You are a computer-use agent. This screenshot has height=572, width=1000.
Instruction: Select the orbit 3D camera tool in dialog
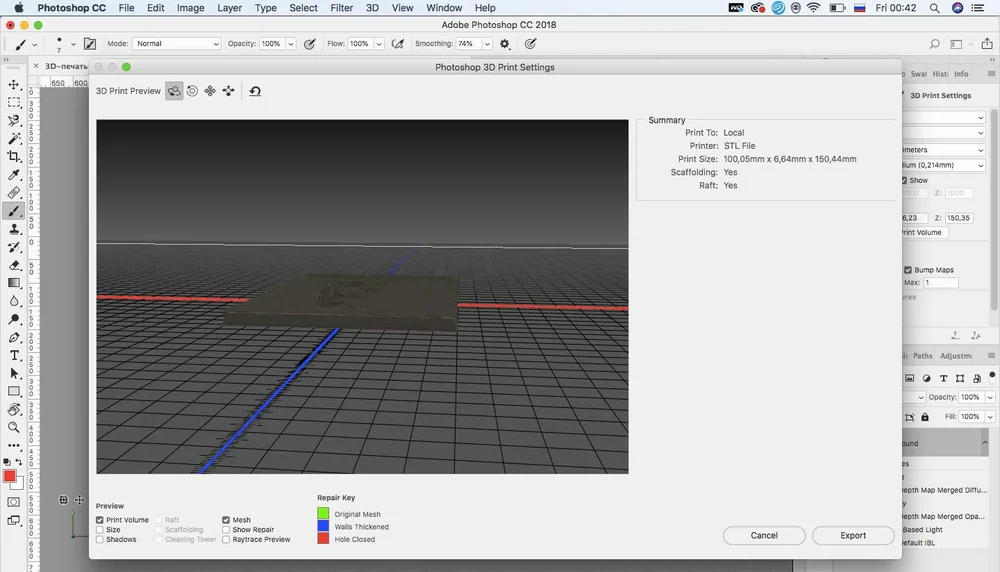click(174, 91)
